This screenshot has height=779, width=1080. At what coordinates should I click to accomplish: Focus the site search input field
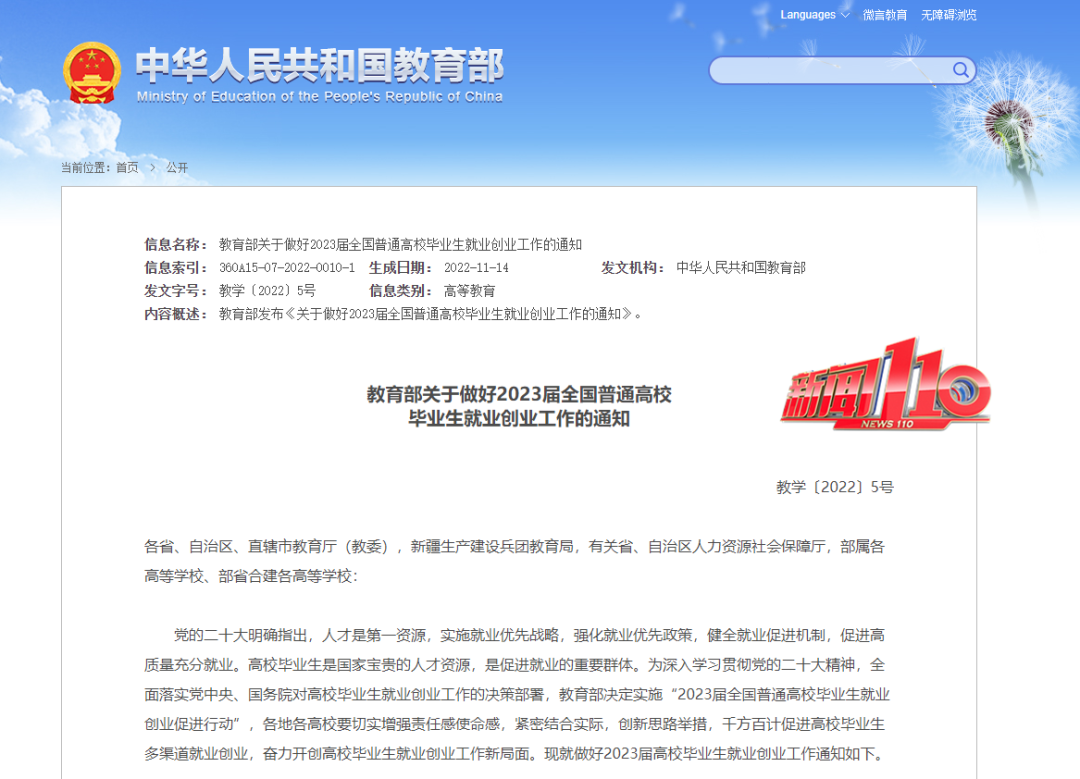(x=842, y=70)
